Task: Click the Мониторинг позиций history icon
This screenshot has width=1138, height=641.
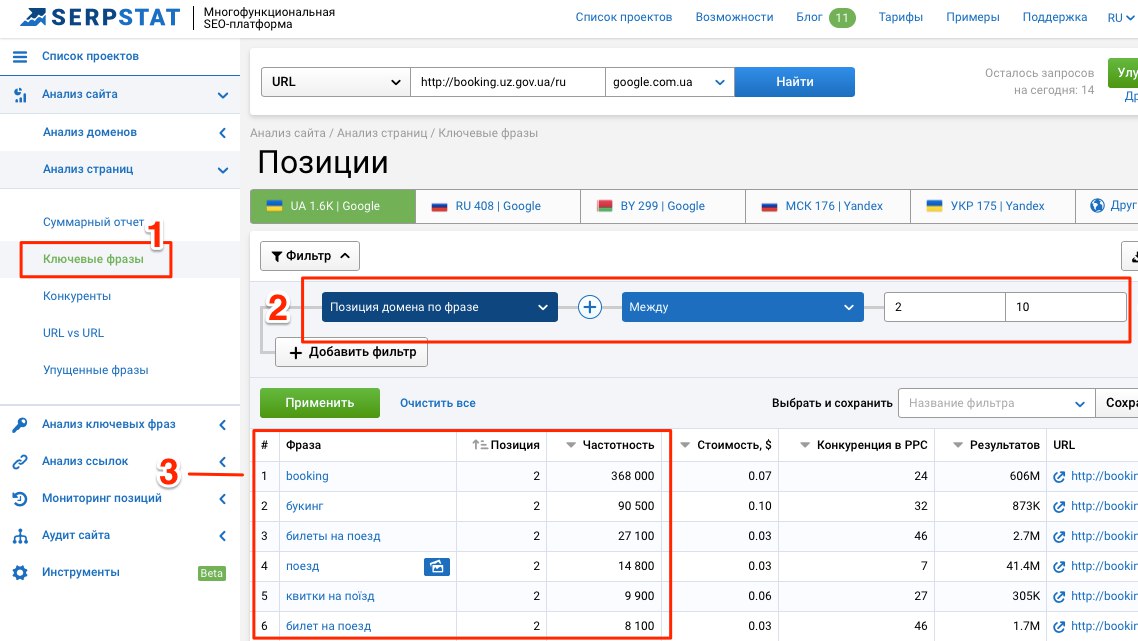Action: click(20, 499)
